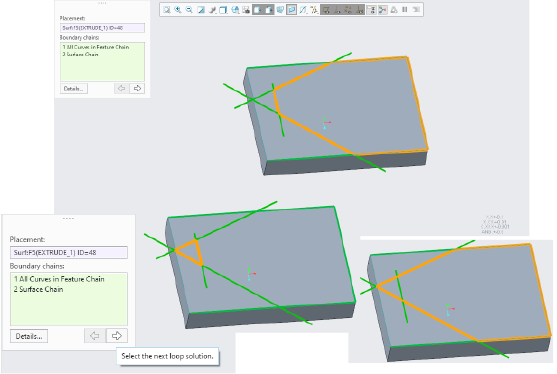Image resolution: width=557 pixels, height=374 pixels.
Task: Click previous loop arrow in smaller panel
Action: click(x=121, y=88)
